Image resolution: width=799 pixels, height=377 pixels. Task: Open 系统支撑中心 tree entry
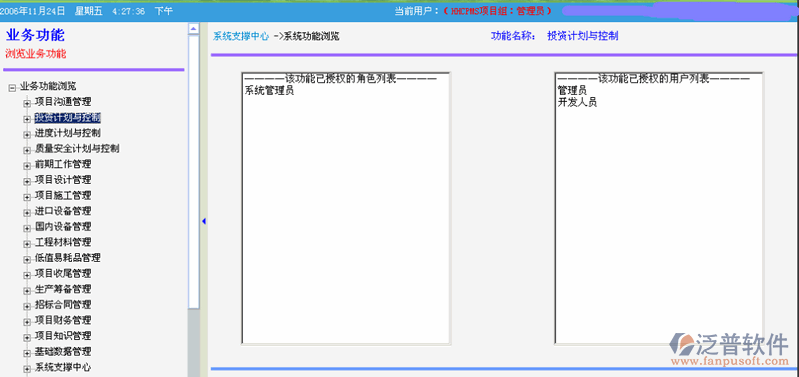coord(63,367)
